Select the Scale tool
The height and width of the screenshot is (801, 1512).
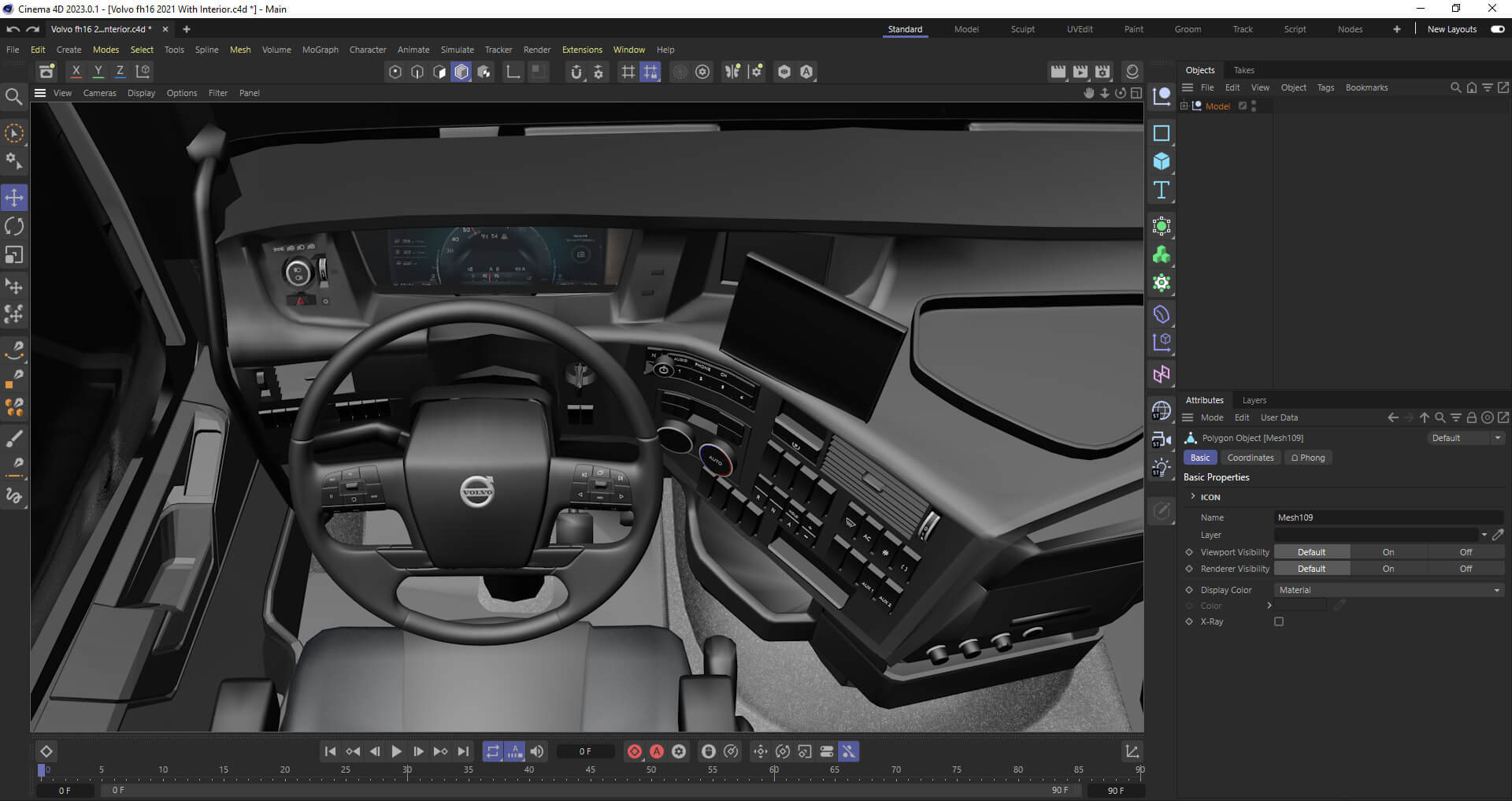(14, 255)
